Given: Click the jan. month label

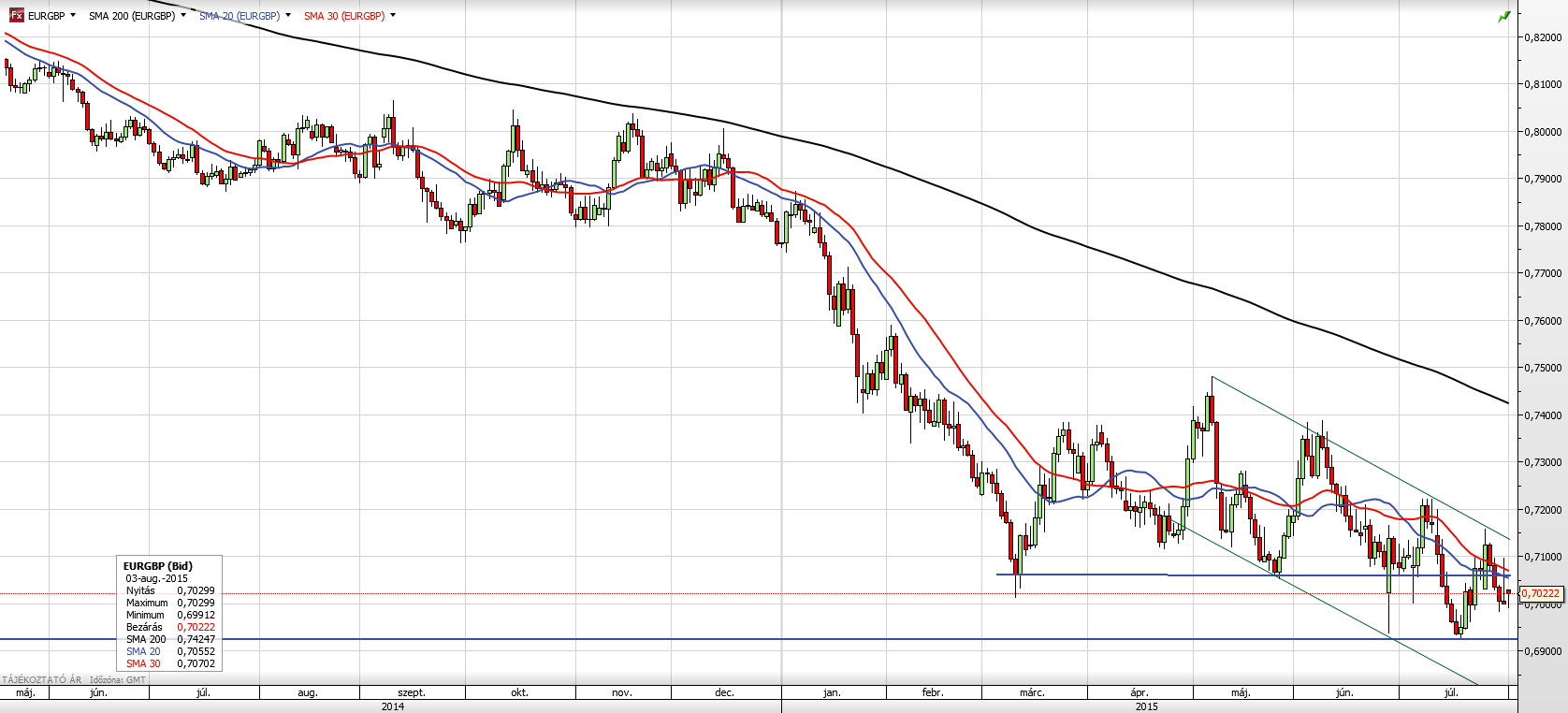Looking at the screenshot, I should point(832,693).
